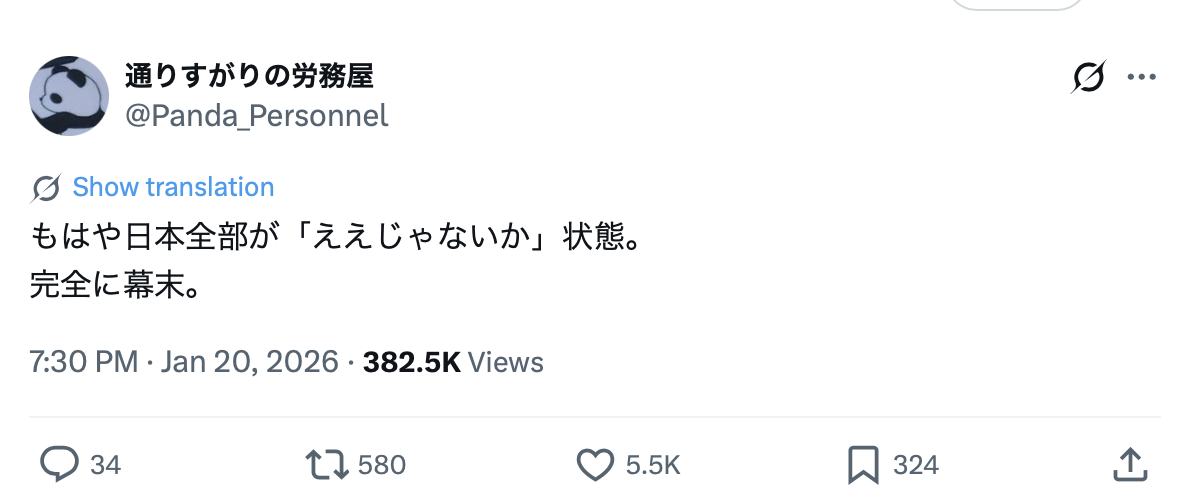This screenshot has height=504, width=1190.
Task: Click the 5.5K likes count
Action: click(652, 464)
